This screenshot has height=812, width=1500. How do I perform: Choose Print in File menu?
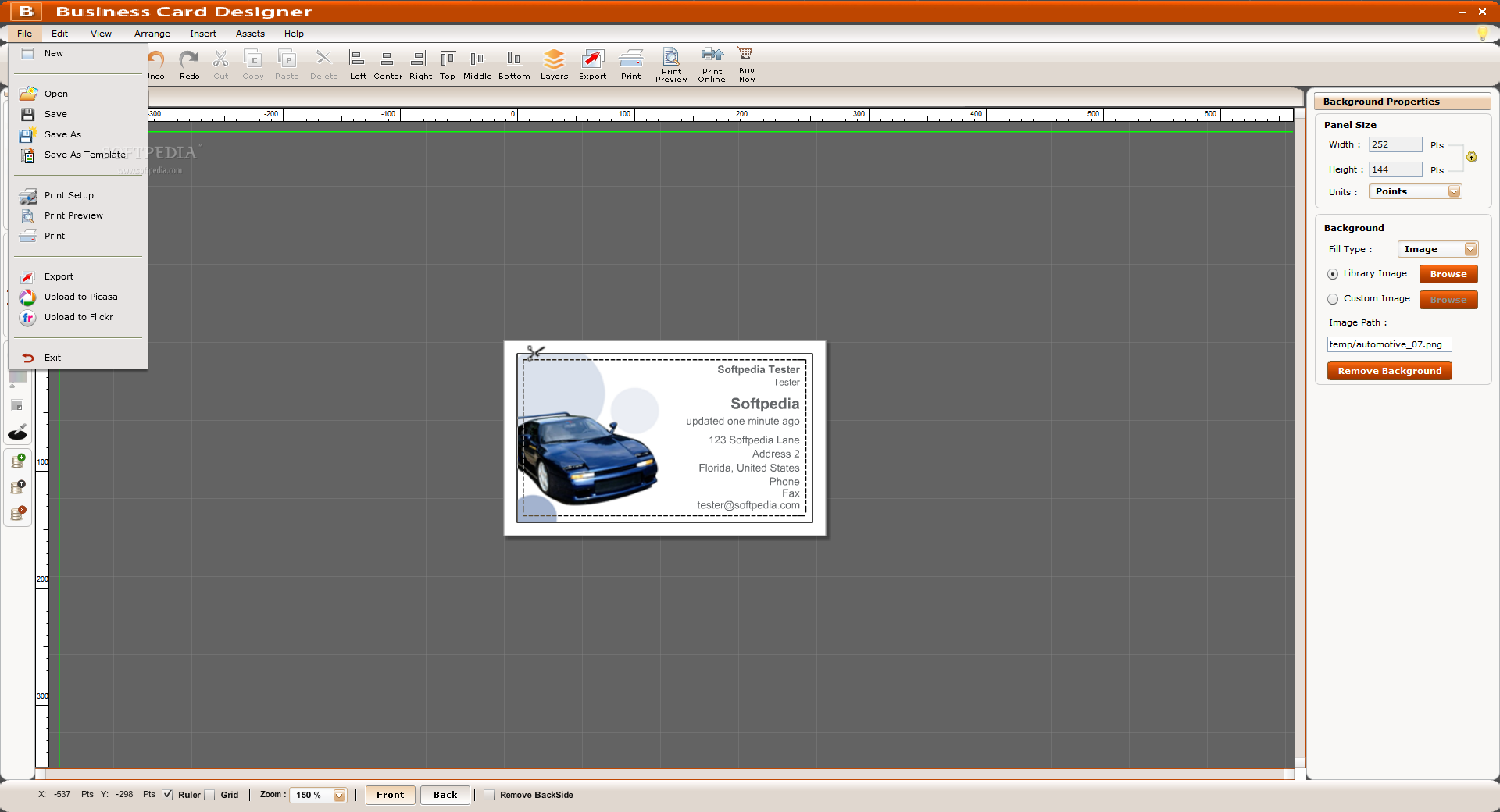coord(78,236)
